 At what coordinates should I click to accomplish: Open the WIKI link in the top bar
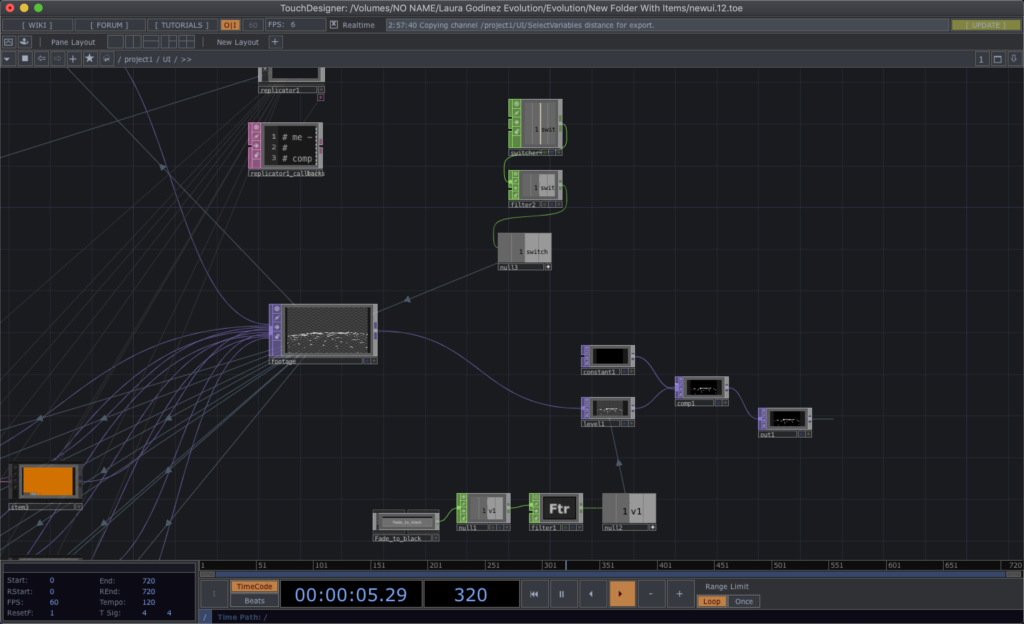tap(37, 25)
